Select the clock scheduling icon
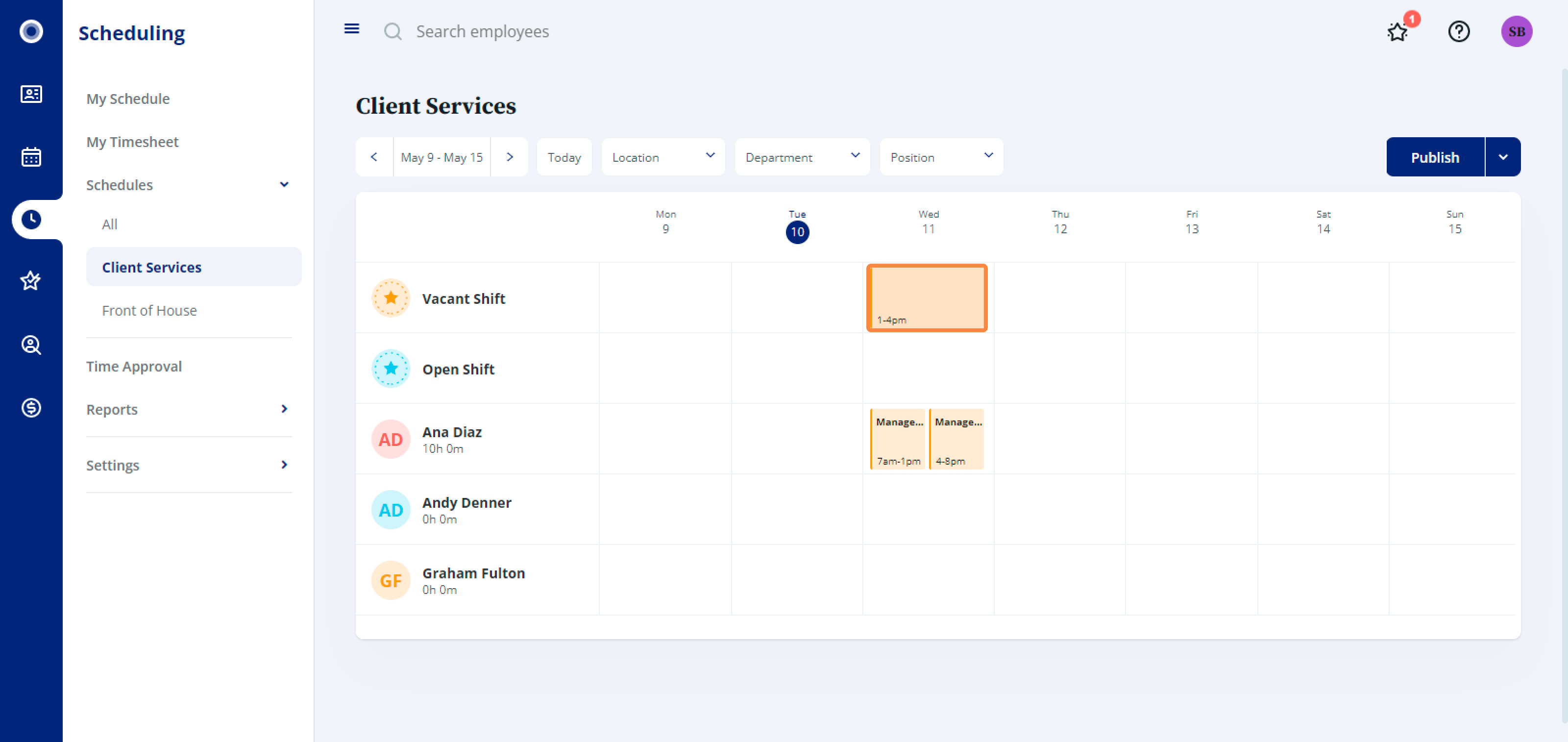 tap(31, 219)
